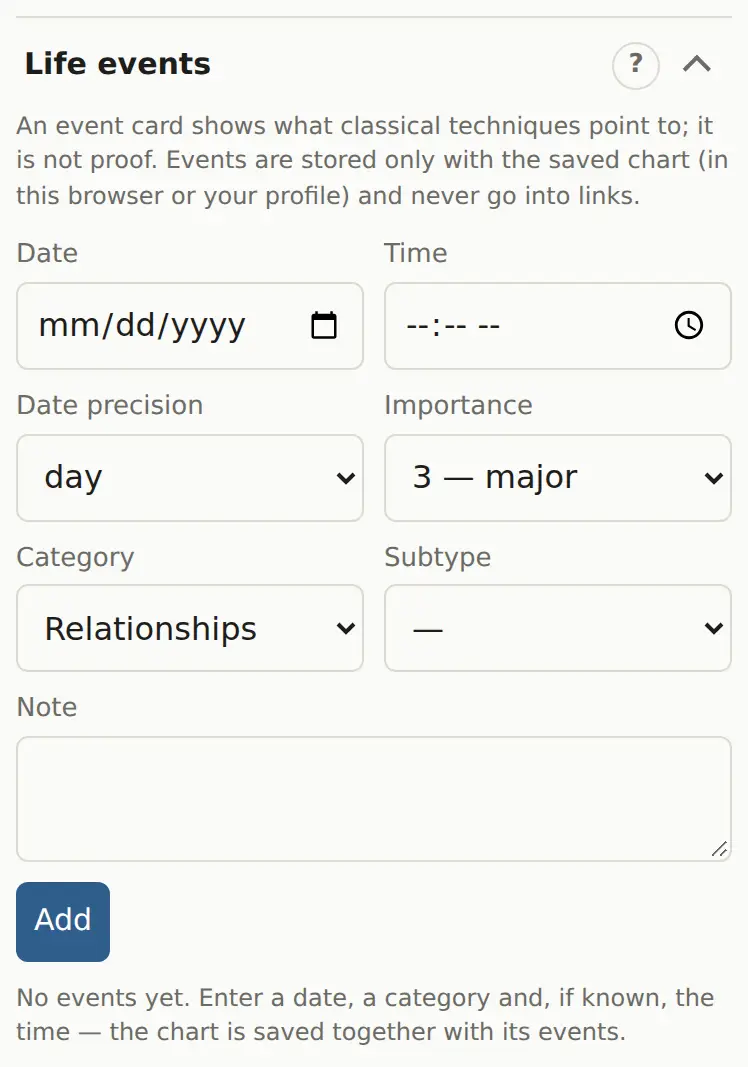Image resolution: width=748 pixels, height=1067 pixels.
Task: Select the hours segment of Time field
Action: [417, 326]
